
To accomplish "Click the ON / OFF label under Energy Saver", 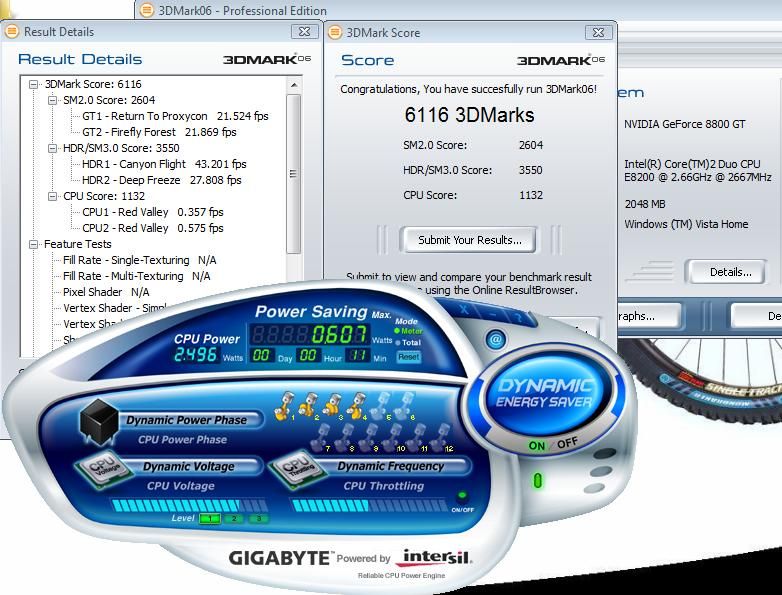I will [553, 444].
